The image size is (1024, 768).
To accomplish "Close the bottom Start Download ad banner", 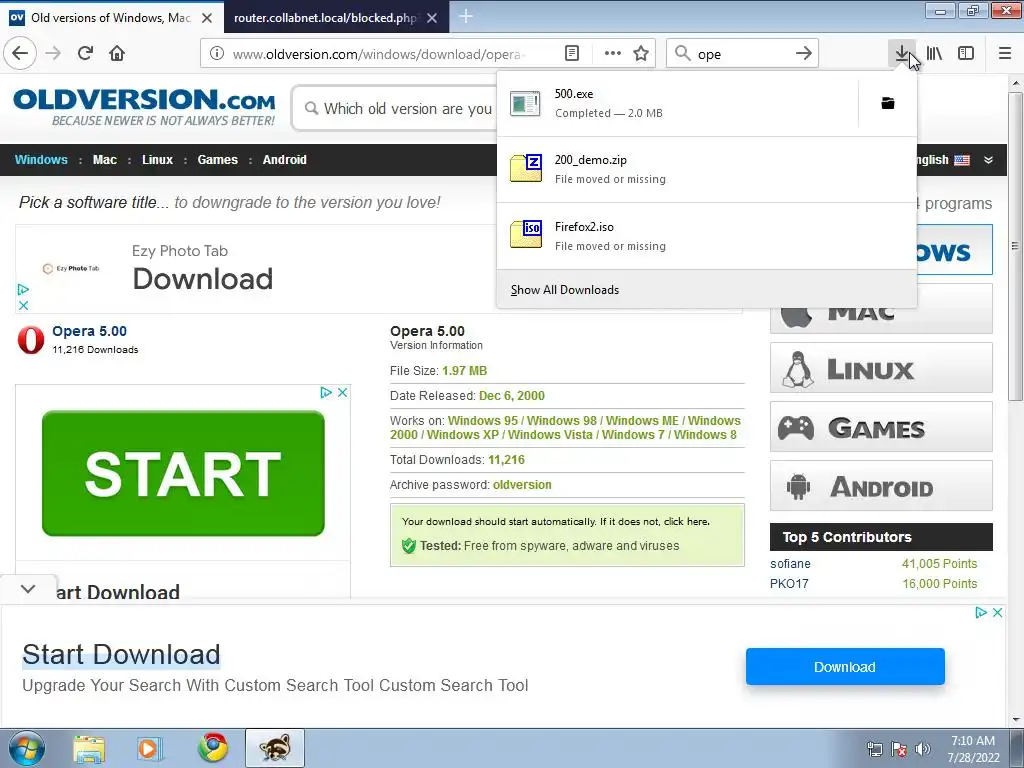I will tap(997, 613).
